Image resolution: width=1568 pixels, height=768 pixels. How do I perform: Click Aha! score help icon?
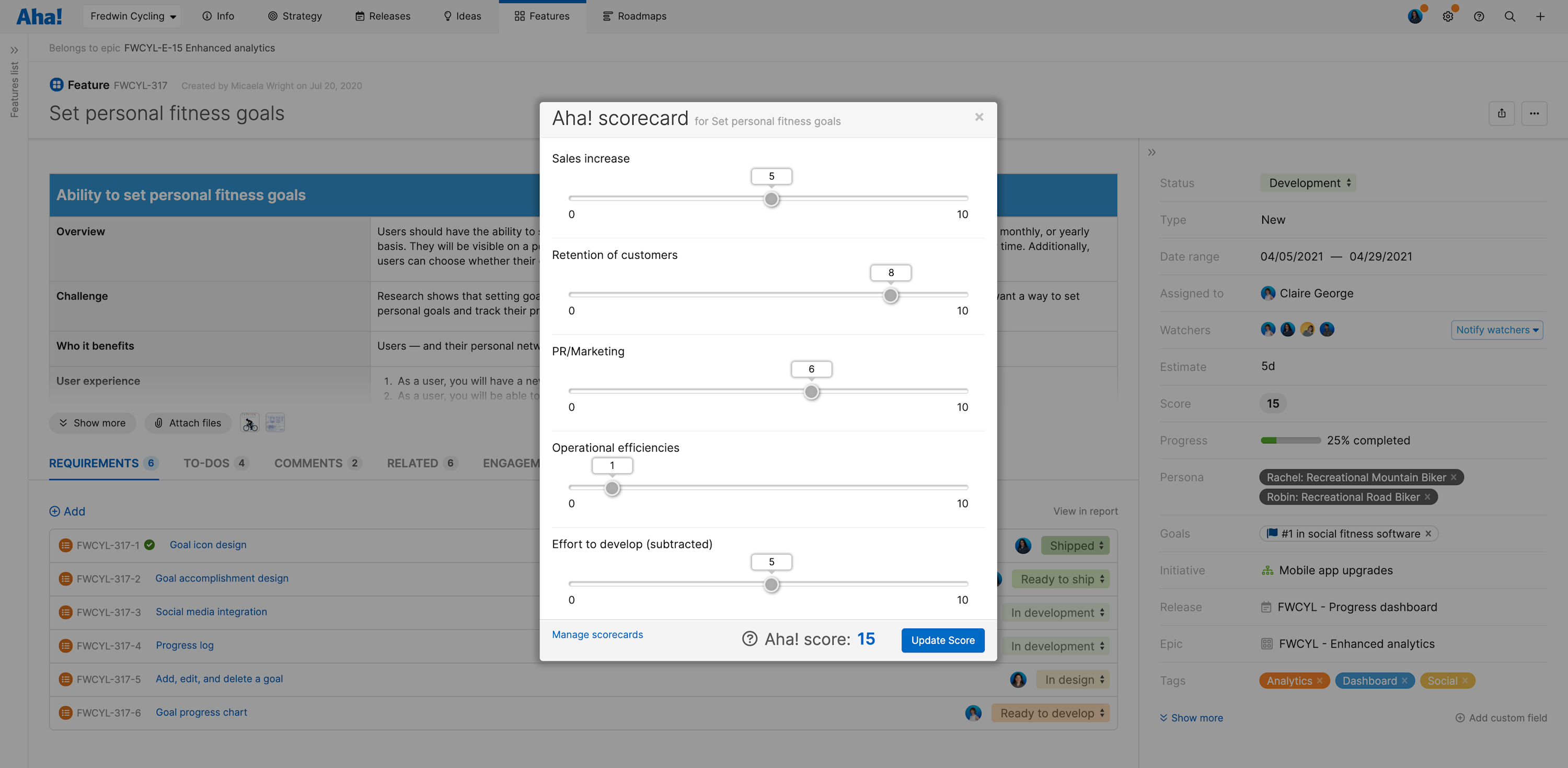(750, 639)
